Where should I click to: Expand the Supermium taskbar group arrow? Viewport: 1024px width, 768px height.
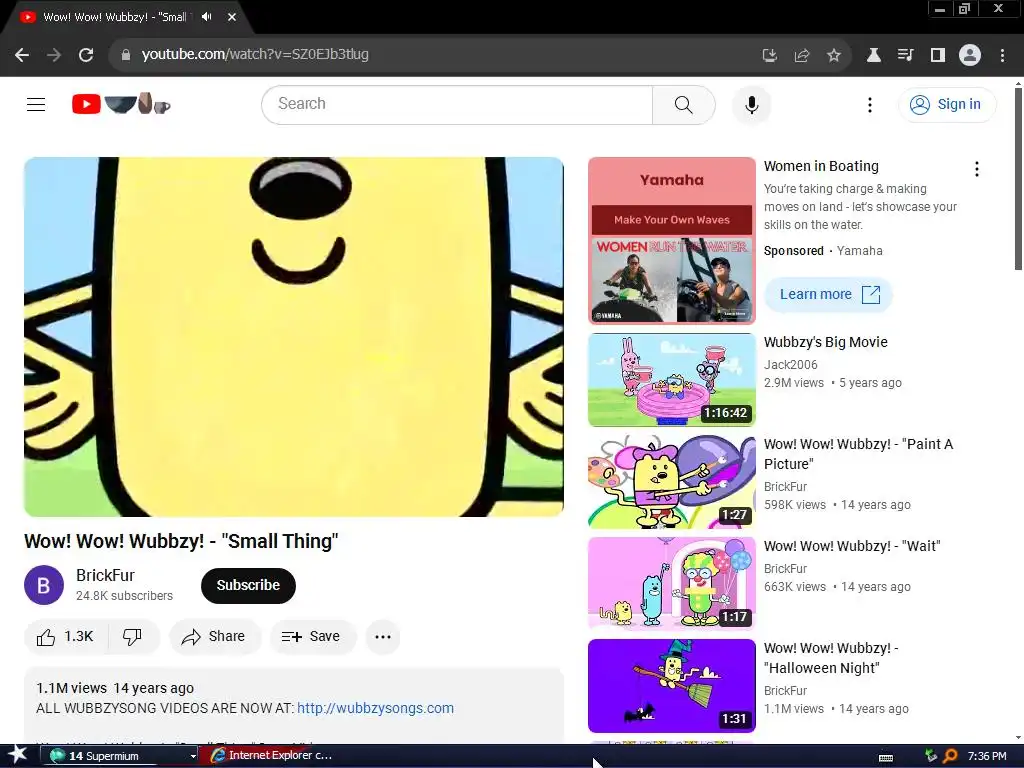coord(193,756)
